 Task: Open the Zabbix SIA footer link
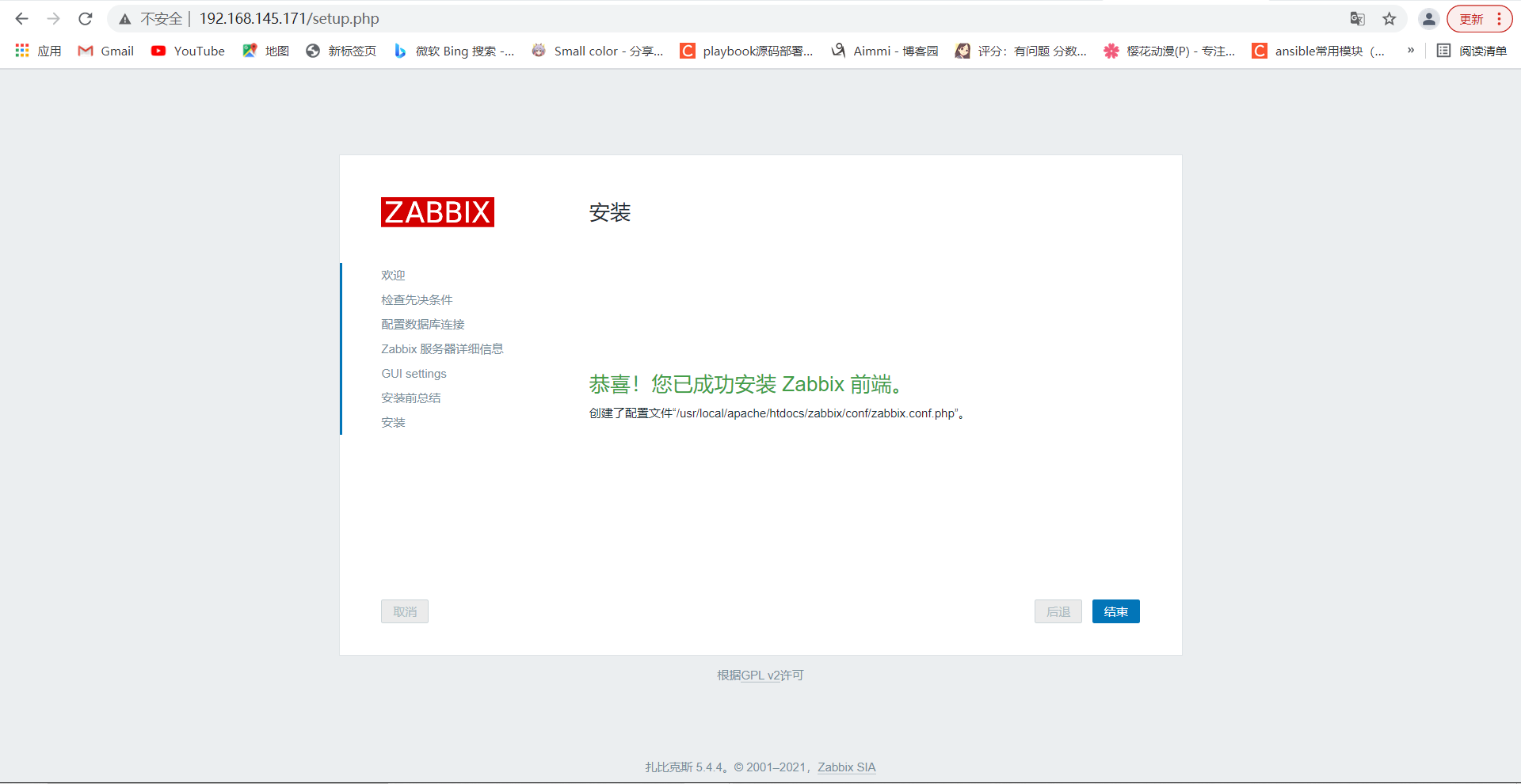[847, 767]
